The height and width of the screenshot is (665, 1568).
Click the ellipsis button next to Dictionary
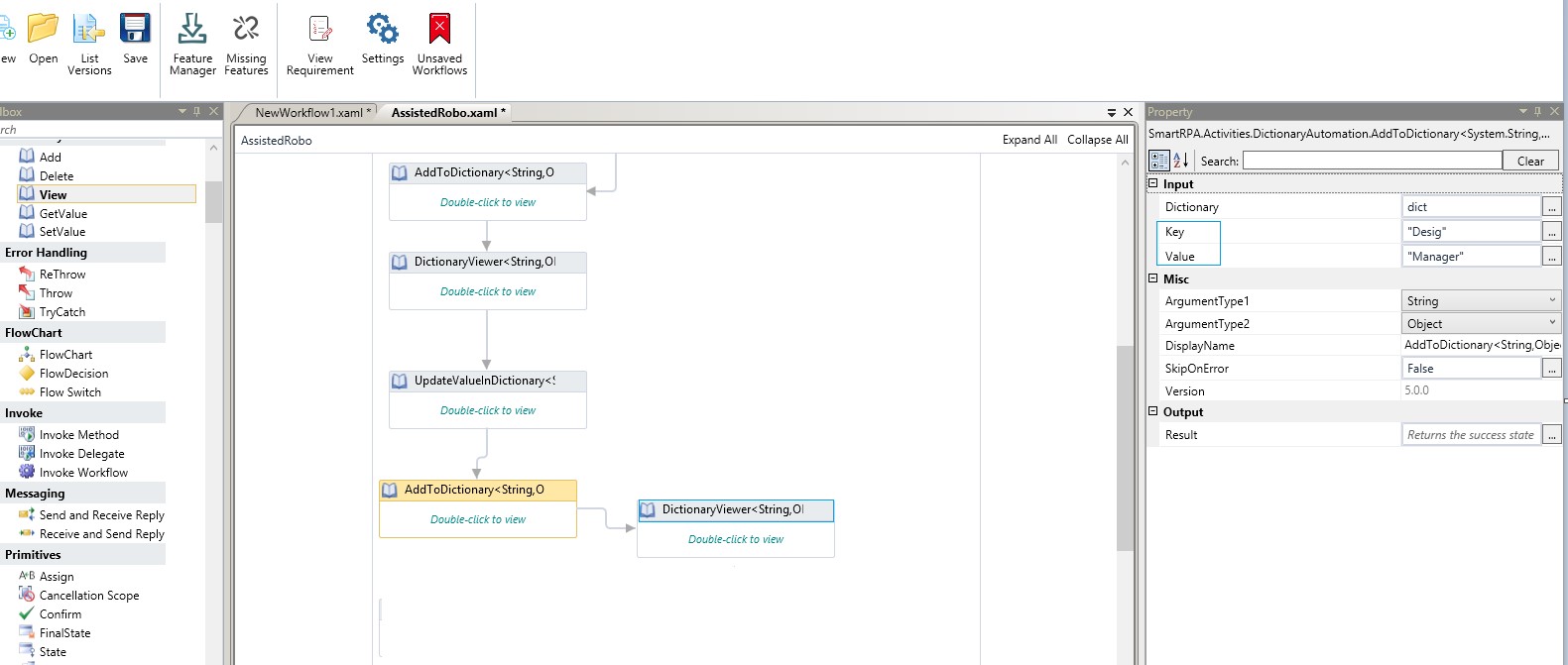pos(1552,207)
